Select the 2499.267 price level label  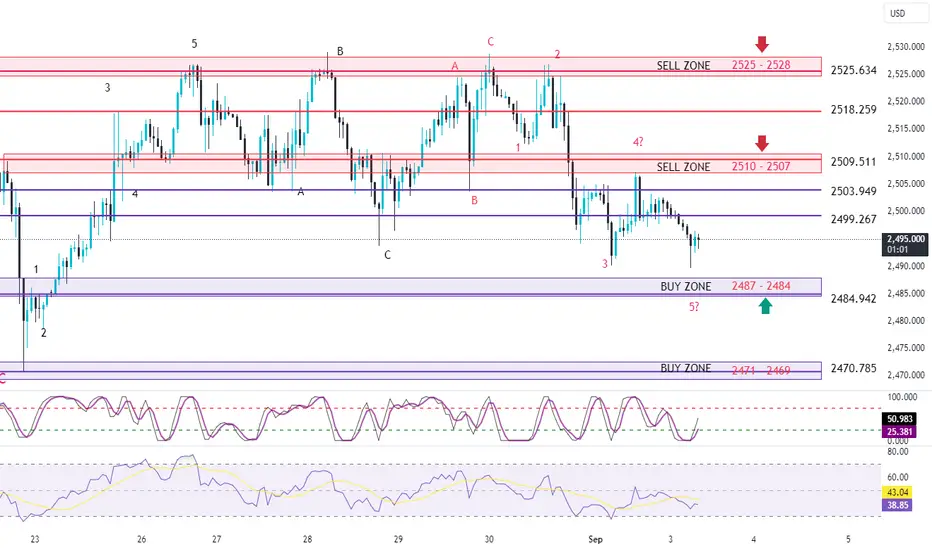[854, 219]
